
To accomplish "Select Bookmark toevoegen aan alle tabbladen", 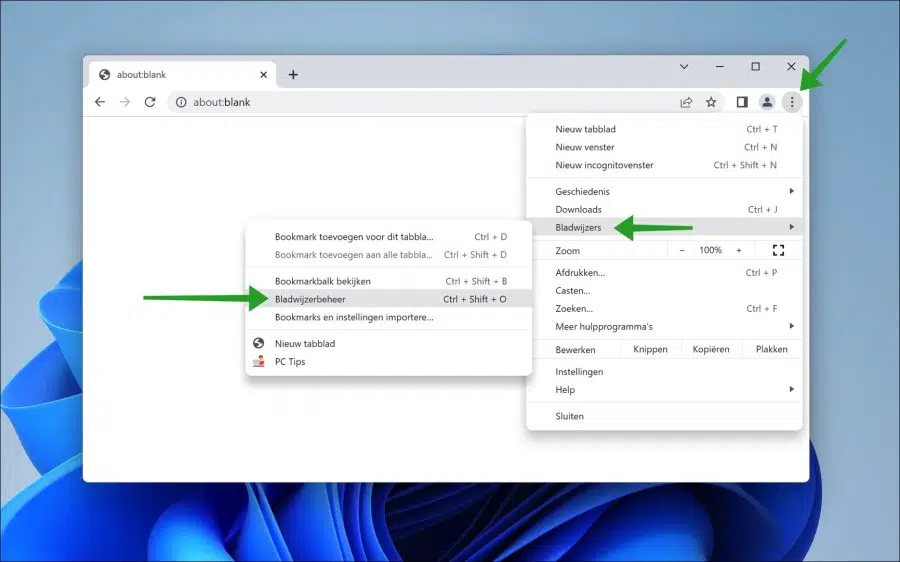I will point(388,254).
